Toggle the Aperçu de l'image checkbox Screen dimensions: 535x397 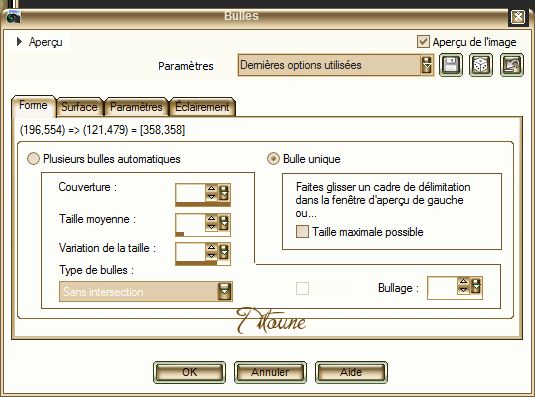tap(423, 42)
